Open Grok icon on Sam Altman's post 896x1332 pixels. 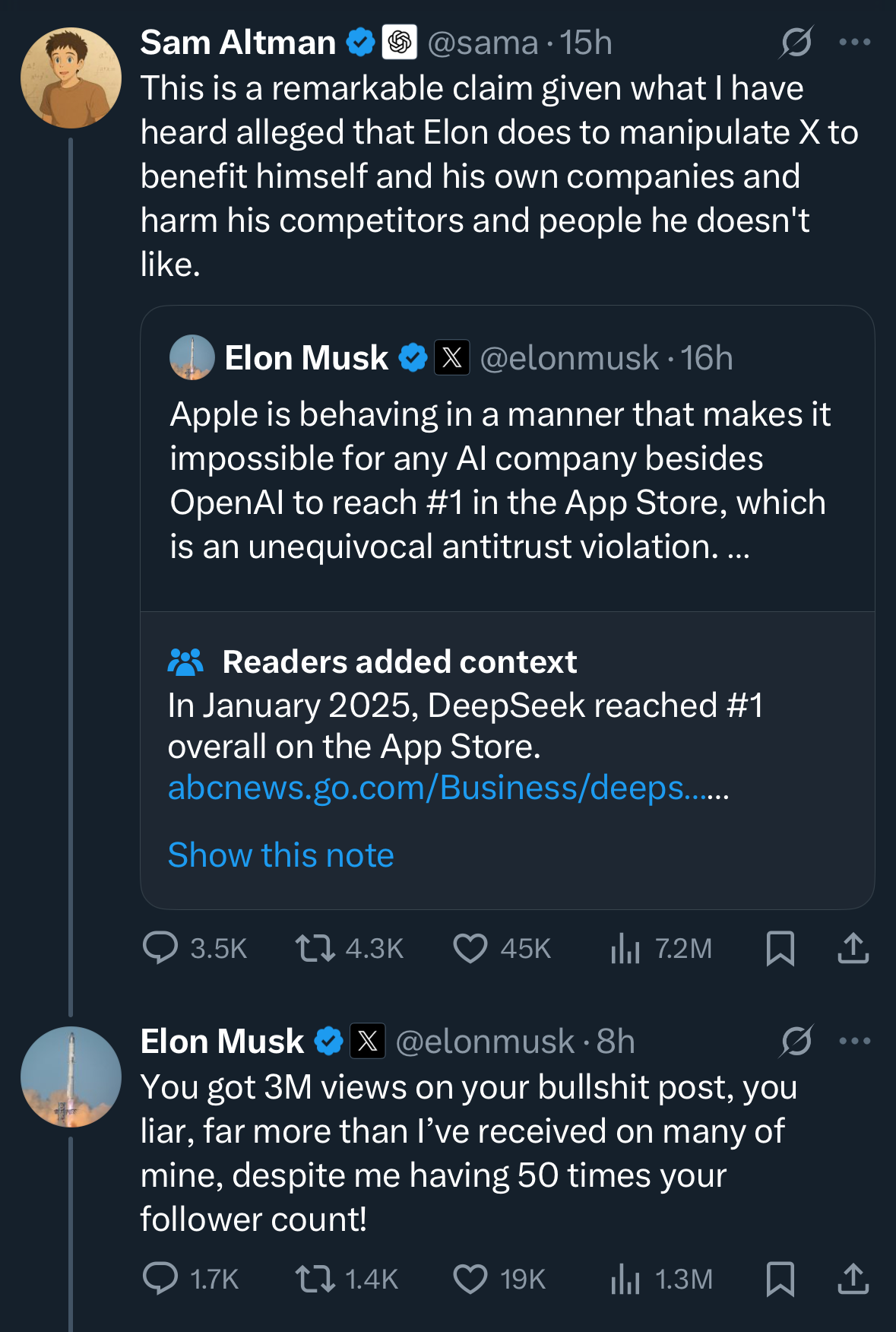(796, 42)
